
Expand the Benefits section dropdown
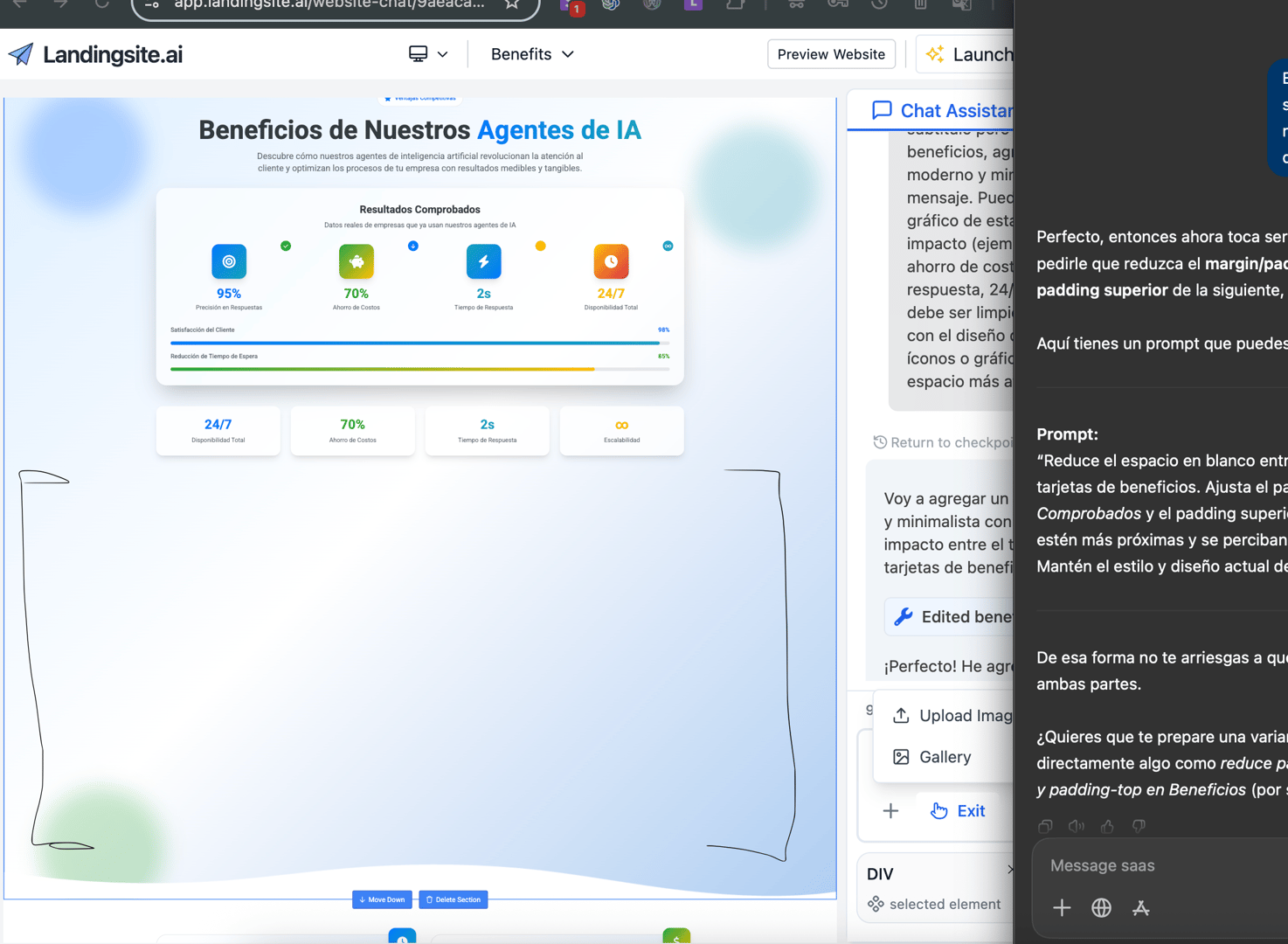pos(532,54)
